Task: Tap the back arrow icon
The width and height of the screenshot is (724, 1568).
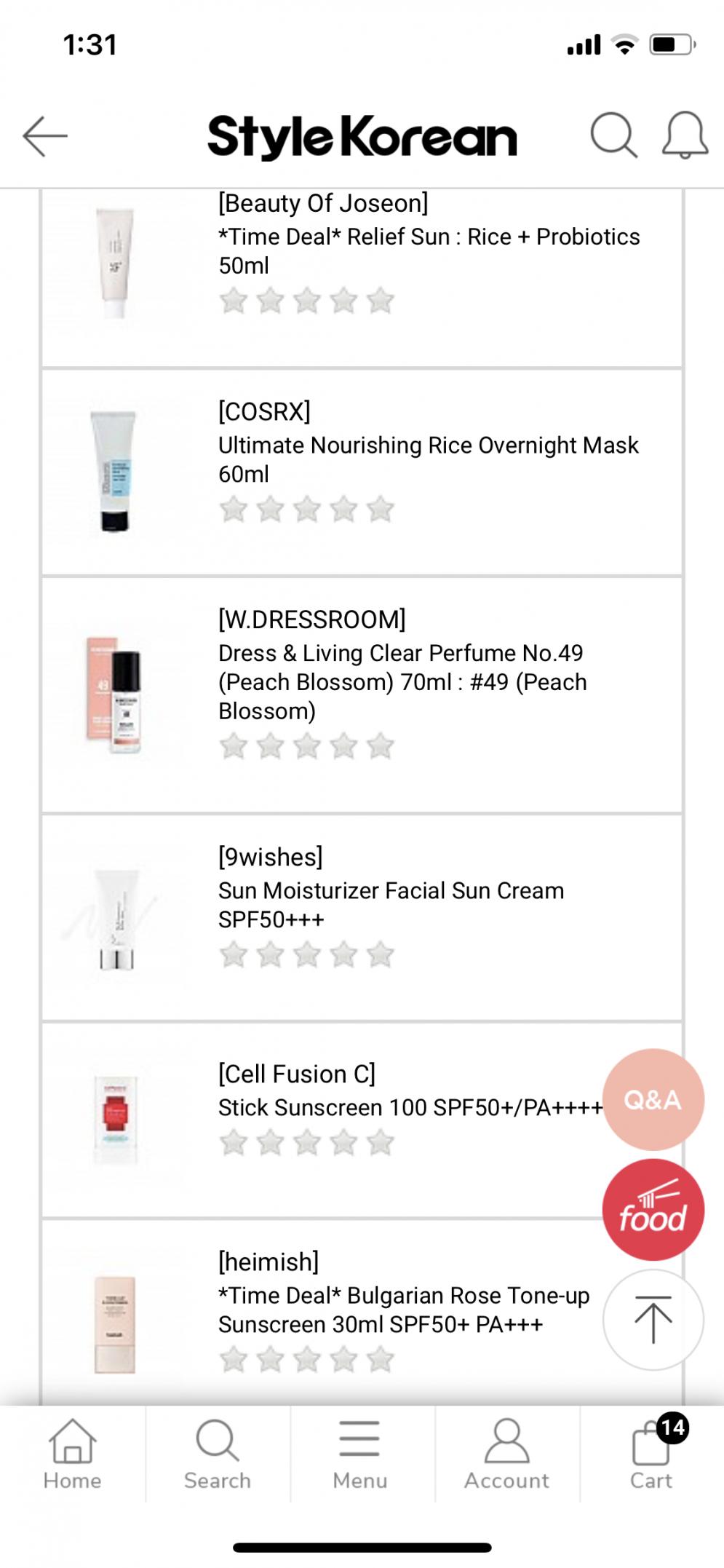Action: point(45,136)
